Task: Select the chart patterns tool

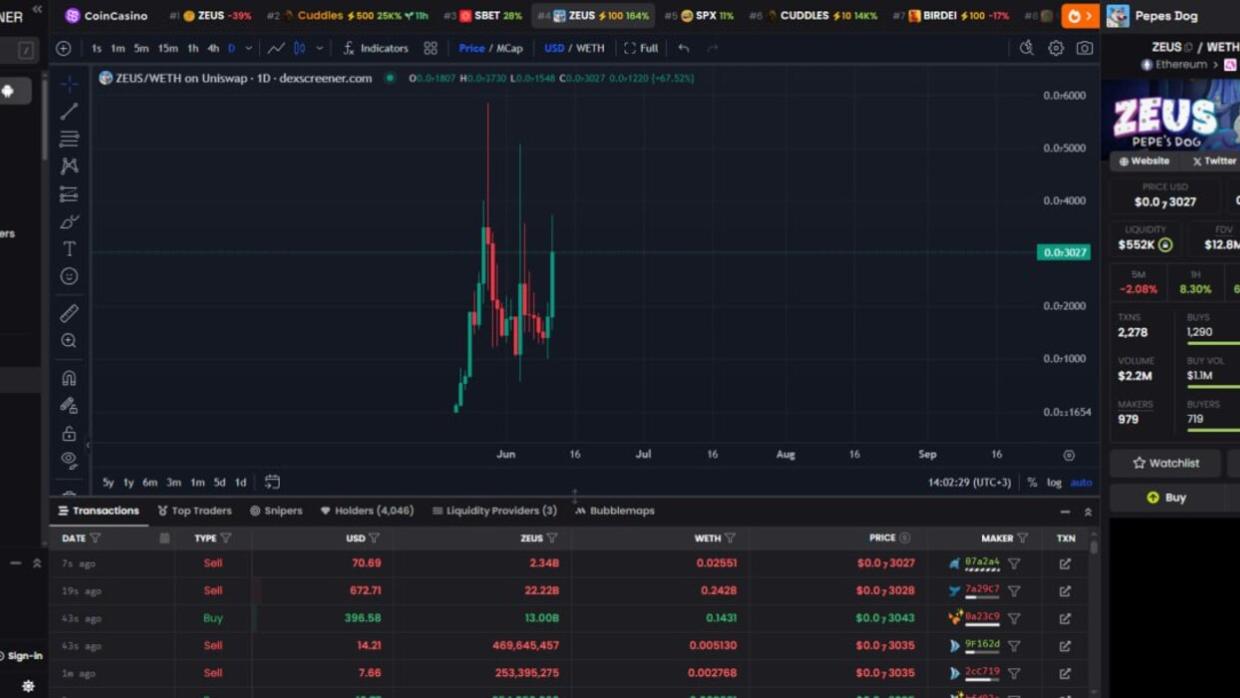Action: point(69,166)
